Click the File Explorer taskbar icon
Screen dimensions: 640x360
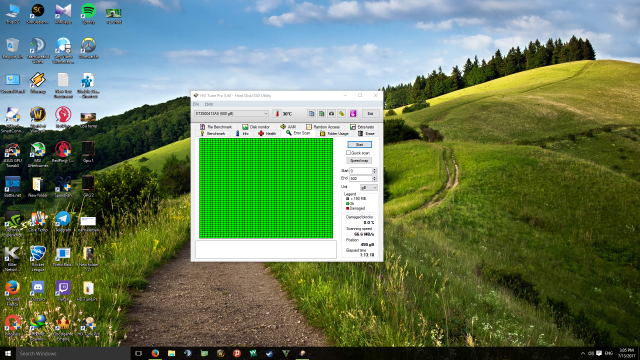171,353
